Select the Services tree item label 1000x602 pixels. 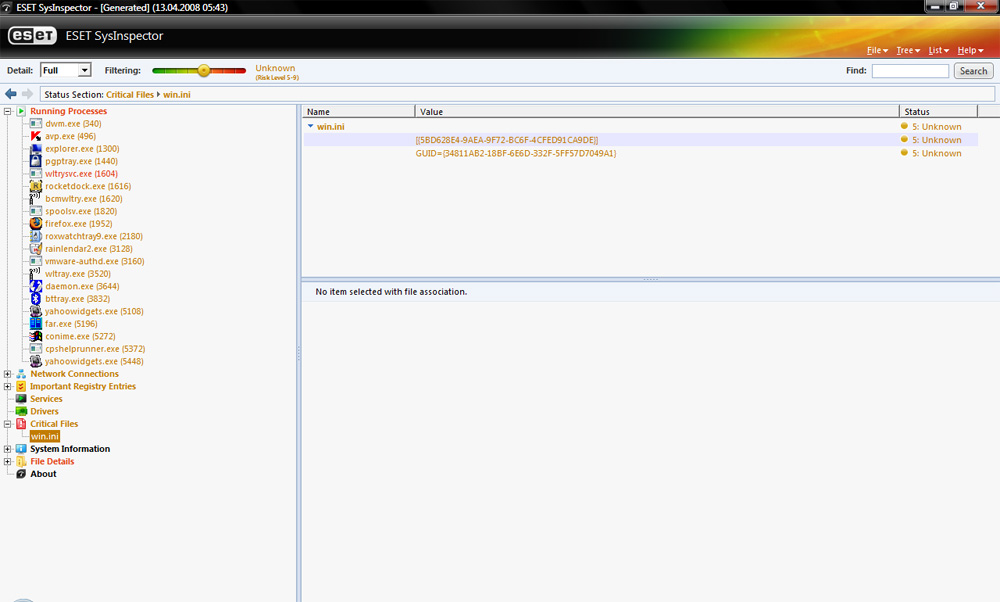point(46,399)
